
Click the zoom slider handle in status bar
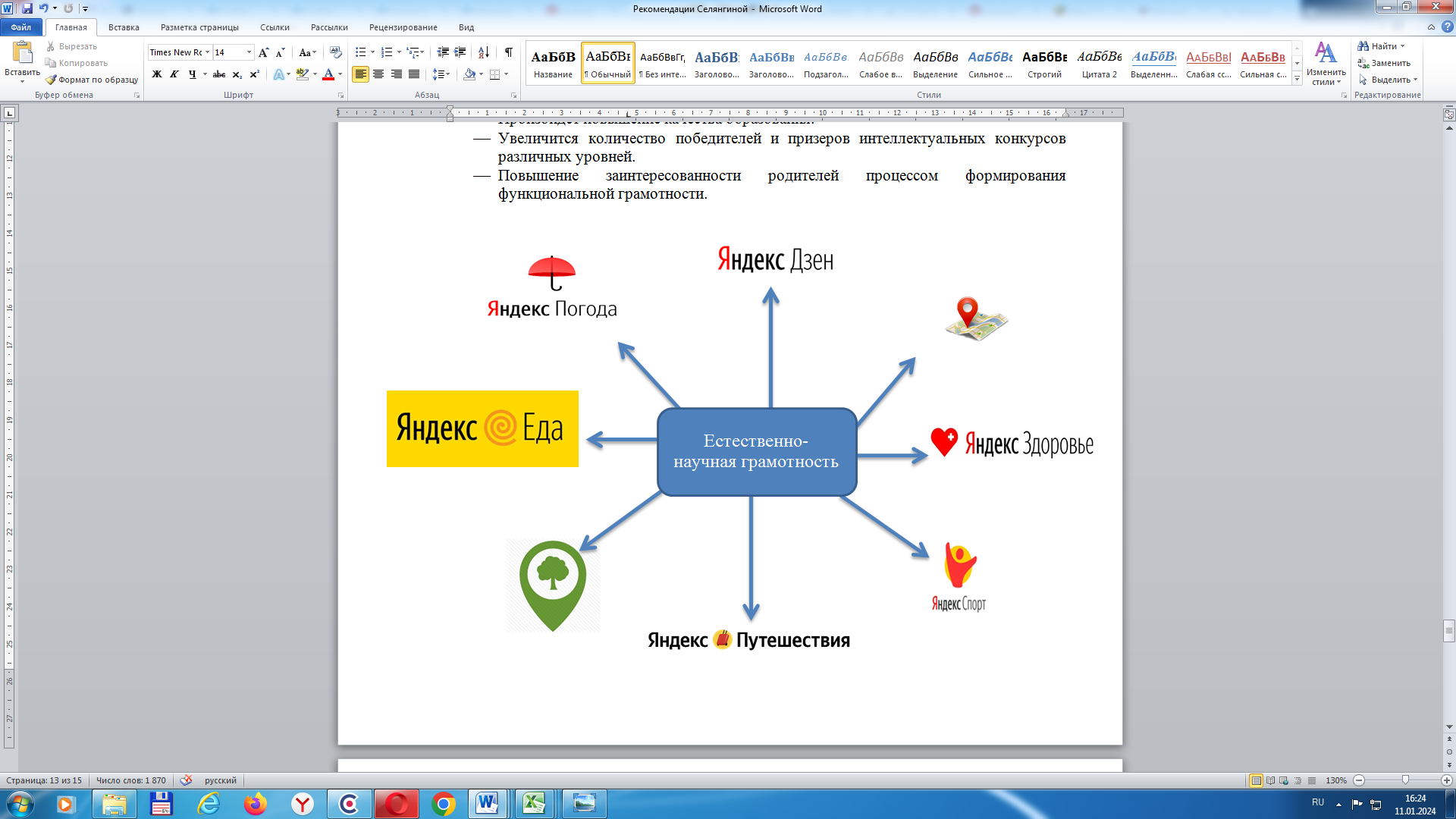pyautogui.click(x=1405, y=780)
